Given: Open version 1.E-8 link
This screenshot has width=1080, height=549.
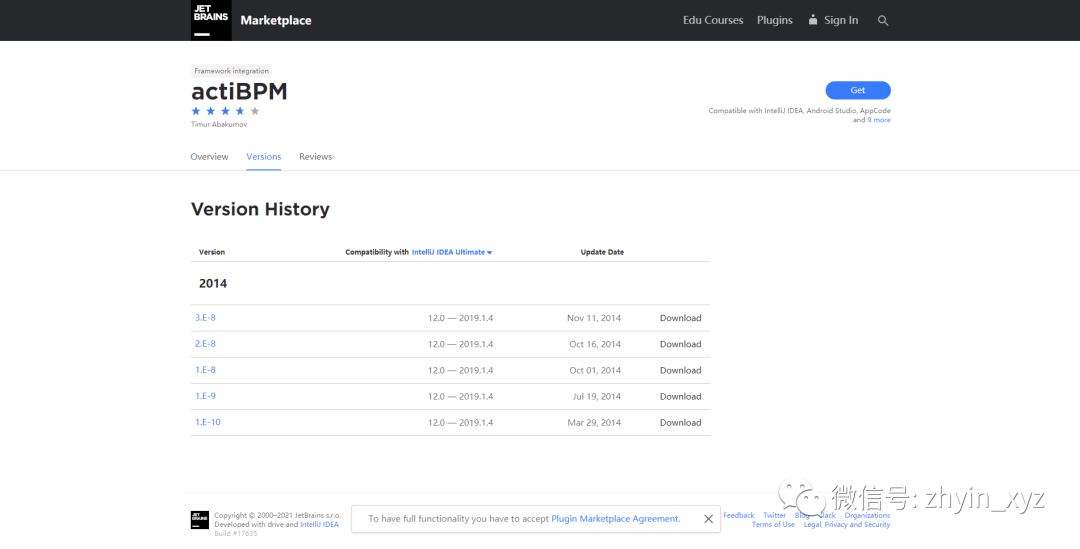Looking at the screenshot, I should tap(205, 370).
